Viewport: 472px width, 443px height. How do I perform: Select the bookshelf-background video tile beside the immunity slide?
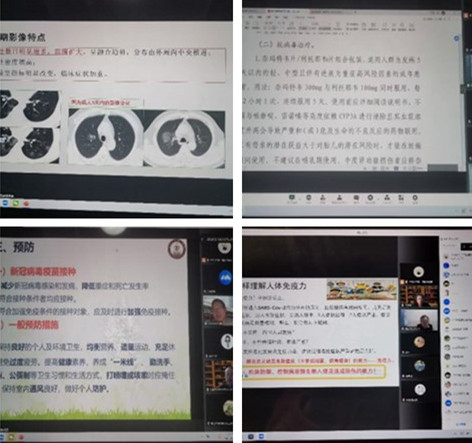[419, 295]
